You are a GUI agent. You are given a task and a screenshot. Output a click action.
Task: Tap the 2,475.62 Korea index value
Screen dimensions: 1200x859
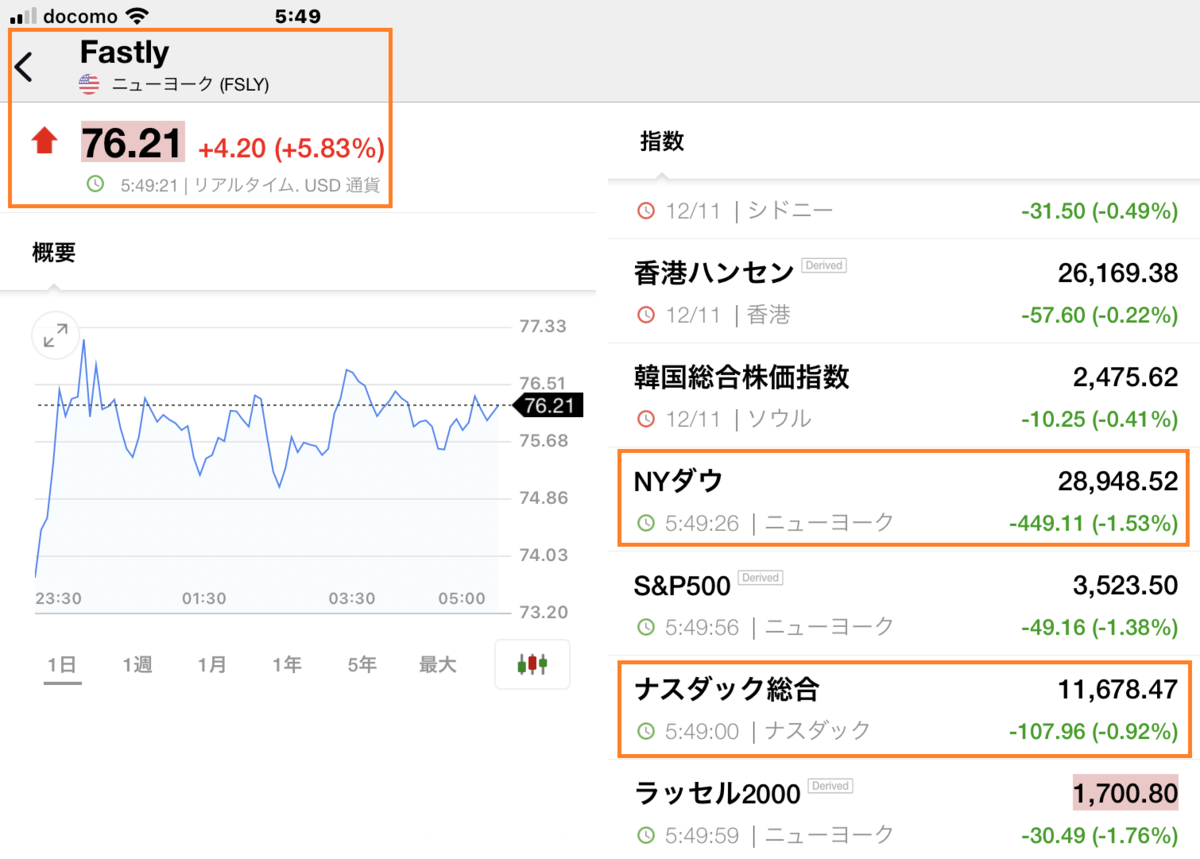coord(1125,378)
